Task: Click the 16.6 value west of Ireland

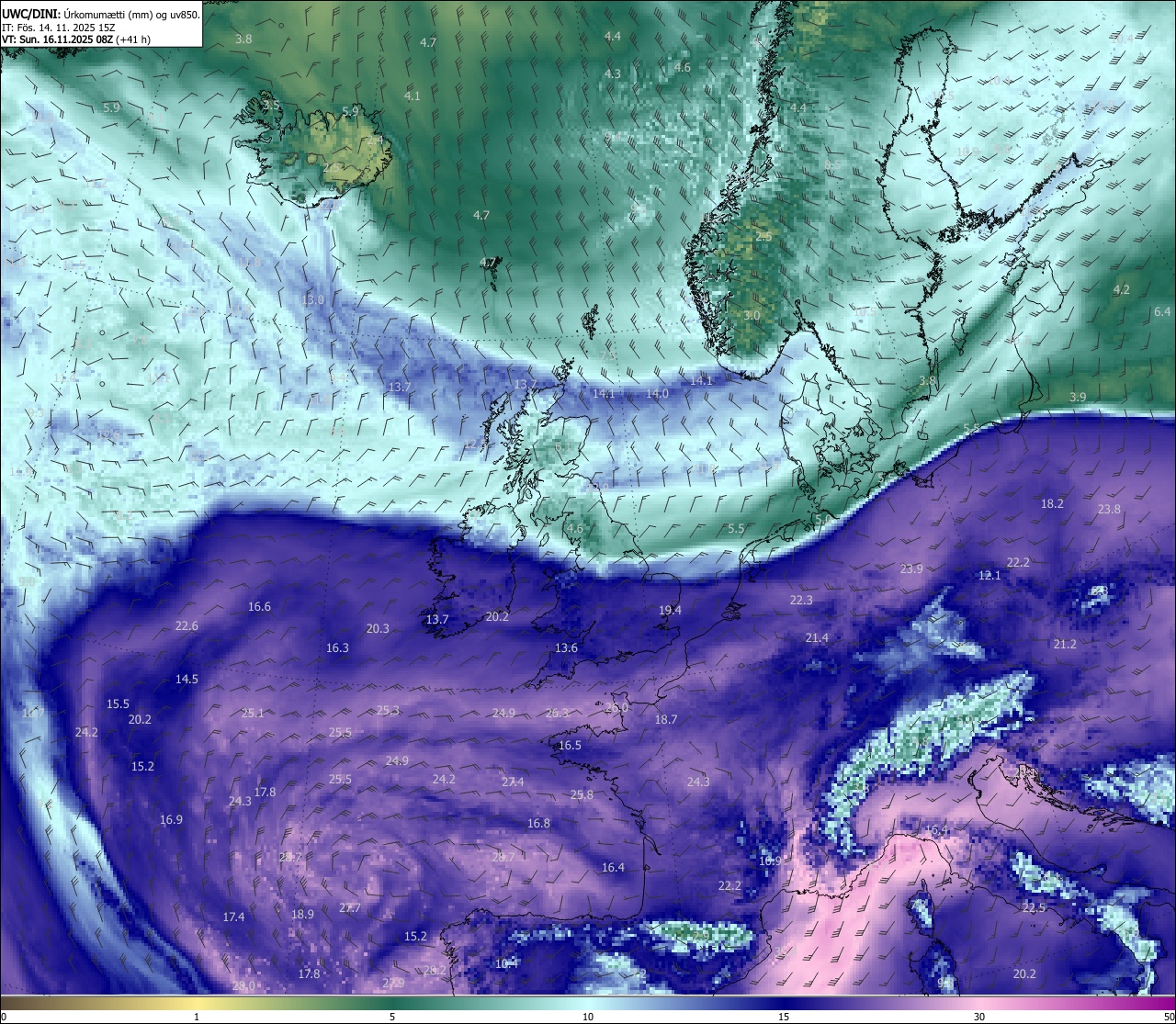Action: [x=259, y=607]
